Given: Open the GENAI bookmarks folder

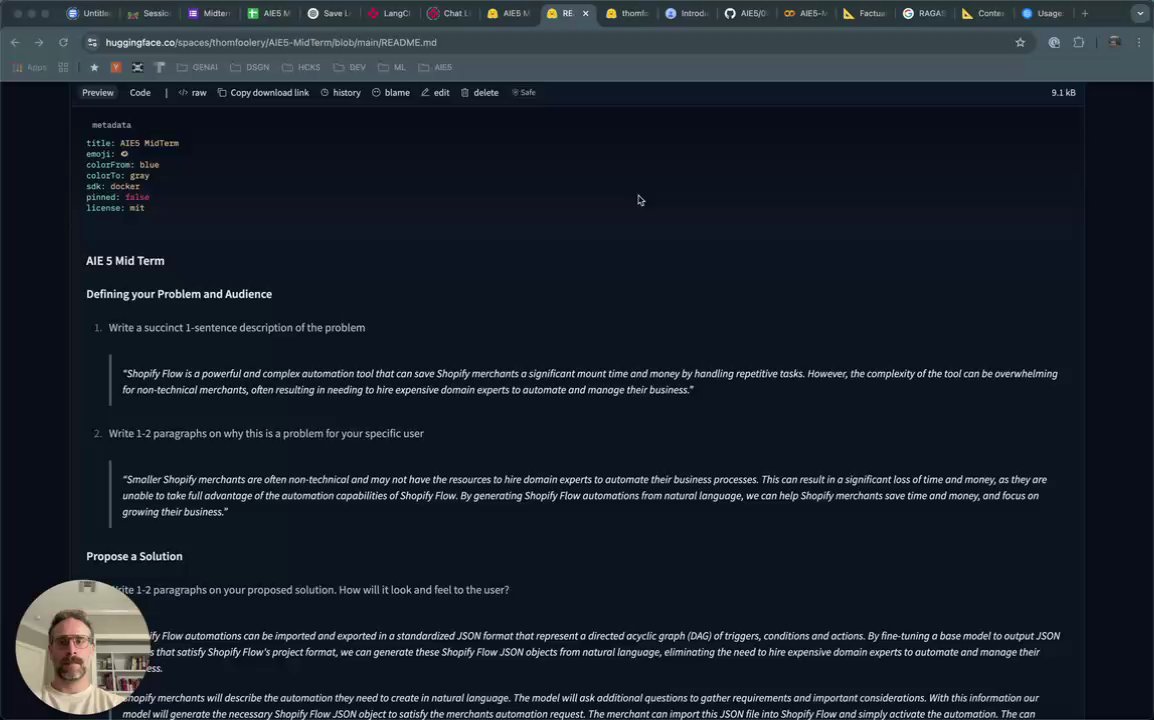Looking at the screenshot, I should [x=197, y=67].
